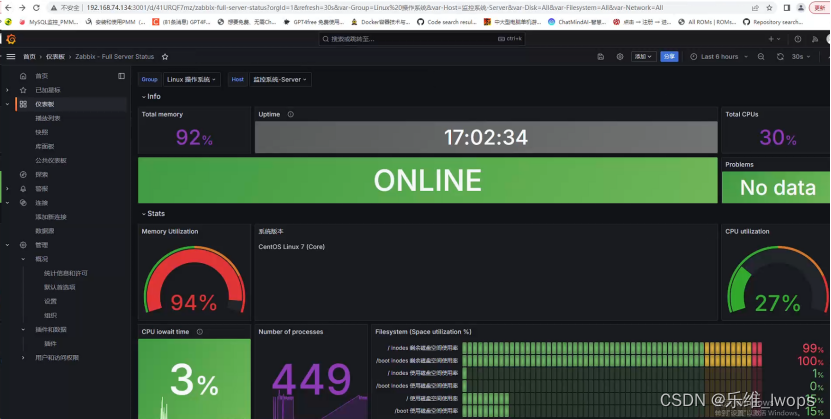The image size is (831, 419).
Task: Click the browser back arrow
Action: [x=7, y=7]
